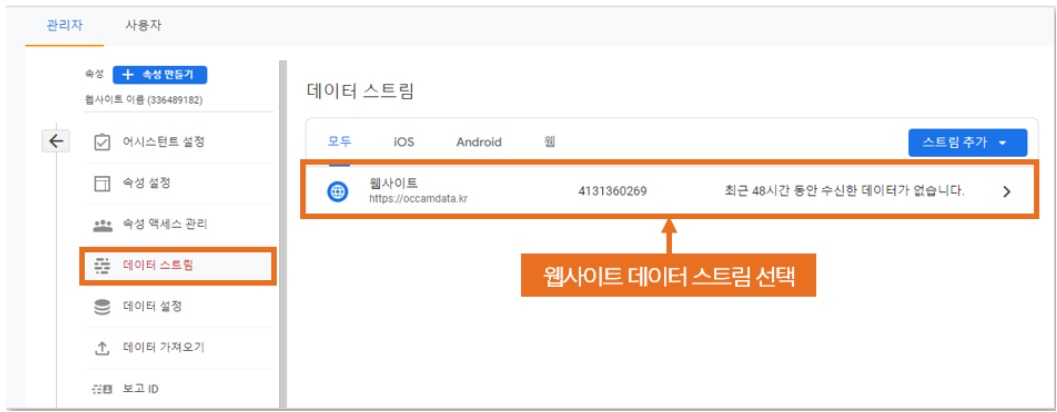Click stream ID 4131360269
Image resolution: width=1057 pixels, height=412 pixels.
[x=612, y=192]
